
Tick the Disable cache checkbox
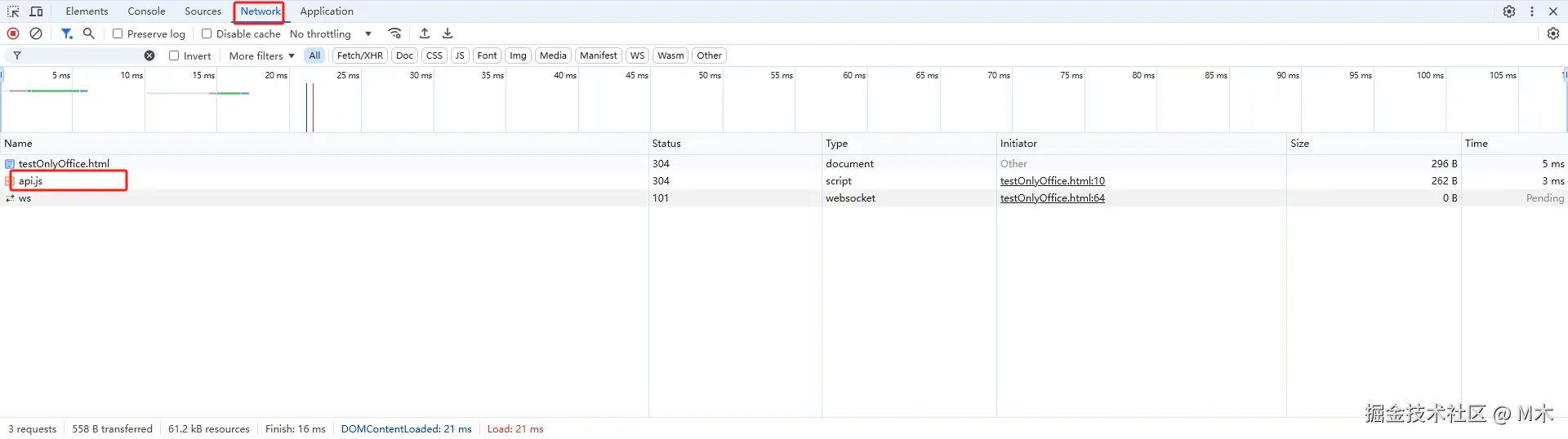[x=207, y=33]
